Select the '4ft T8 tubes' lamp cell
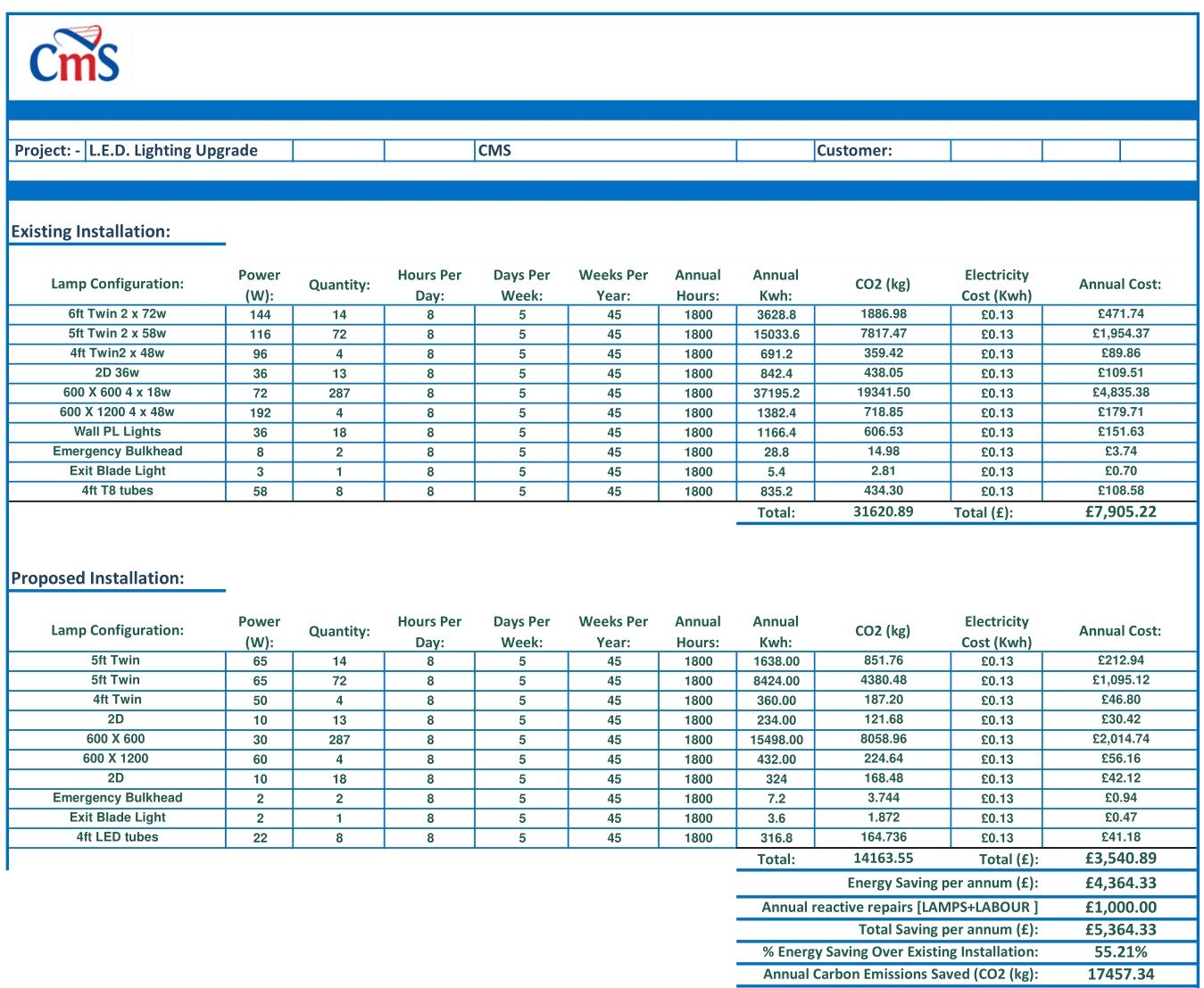The width and height of the screenshot is (1204, 988). coord(117,491)
